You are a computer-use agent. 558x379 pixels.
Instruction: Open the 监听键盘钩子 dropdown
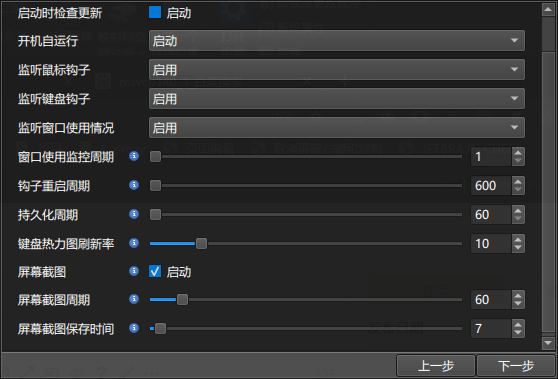coord(337,99)
